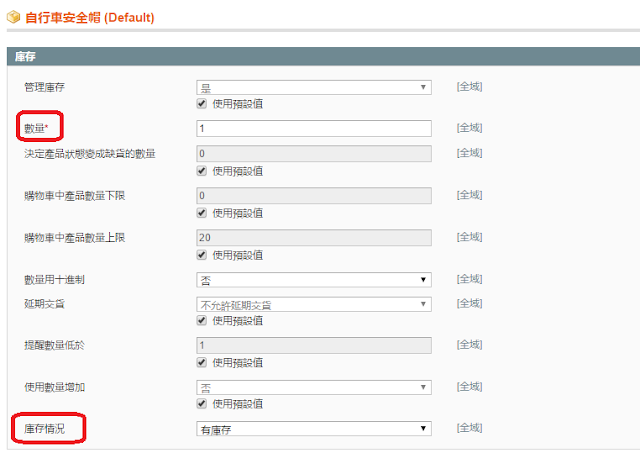Toggle 使用預設值 under 提醒數量低於
This screenshot has width=640, height=453.
point(203,362)
